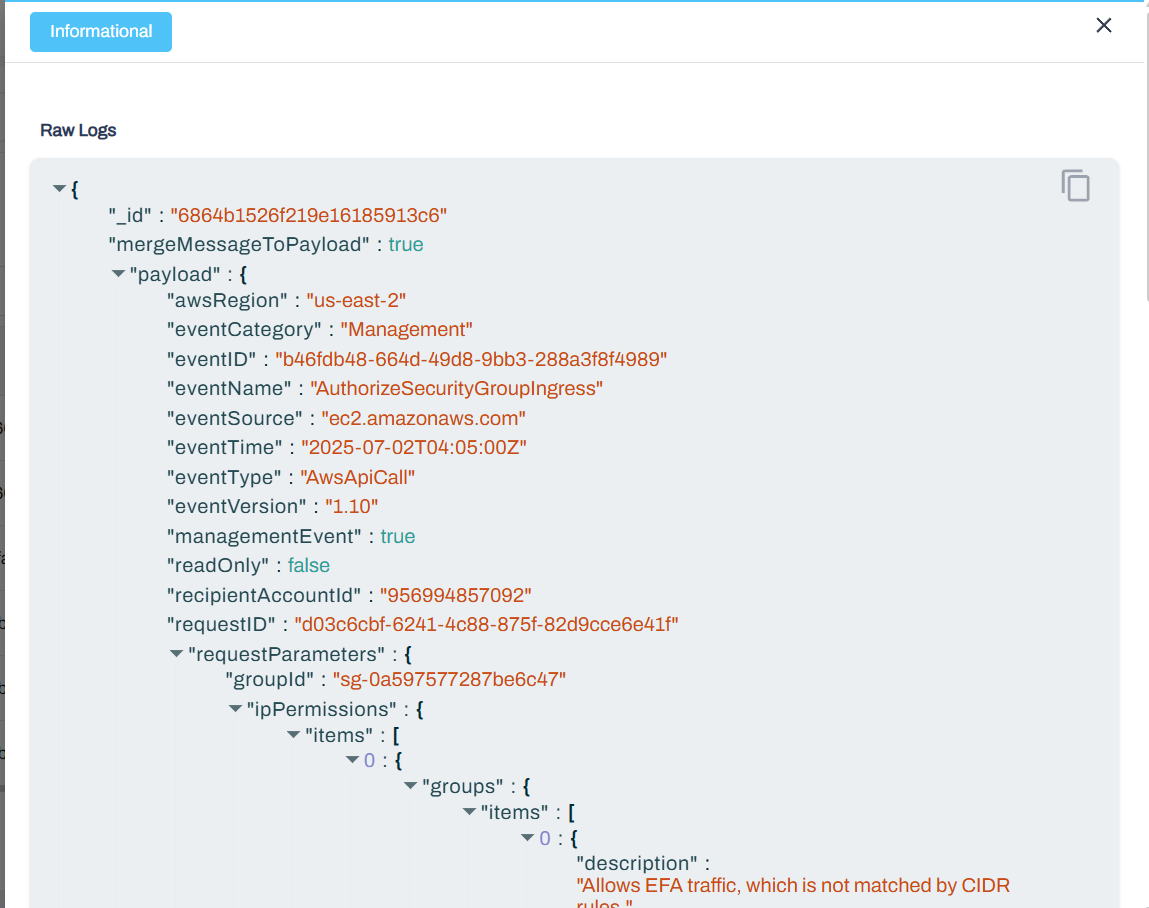1149x908 pixels.
Task: Collapse the root JSON object
Action: [x=59, y=189]
